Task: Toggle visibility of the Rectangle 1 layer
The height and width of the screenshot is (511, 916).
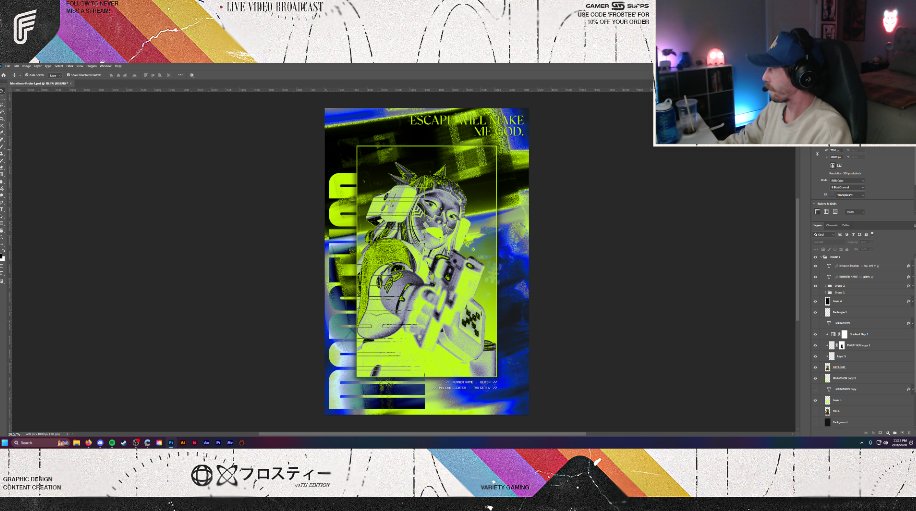Action: (x=816, y=312)
